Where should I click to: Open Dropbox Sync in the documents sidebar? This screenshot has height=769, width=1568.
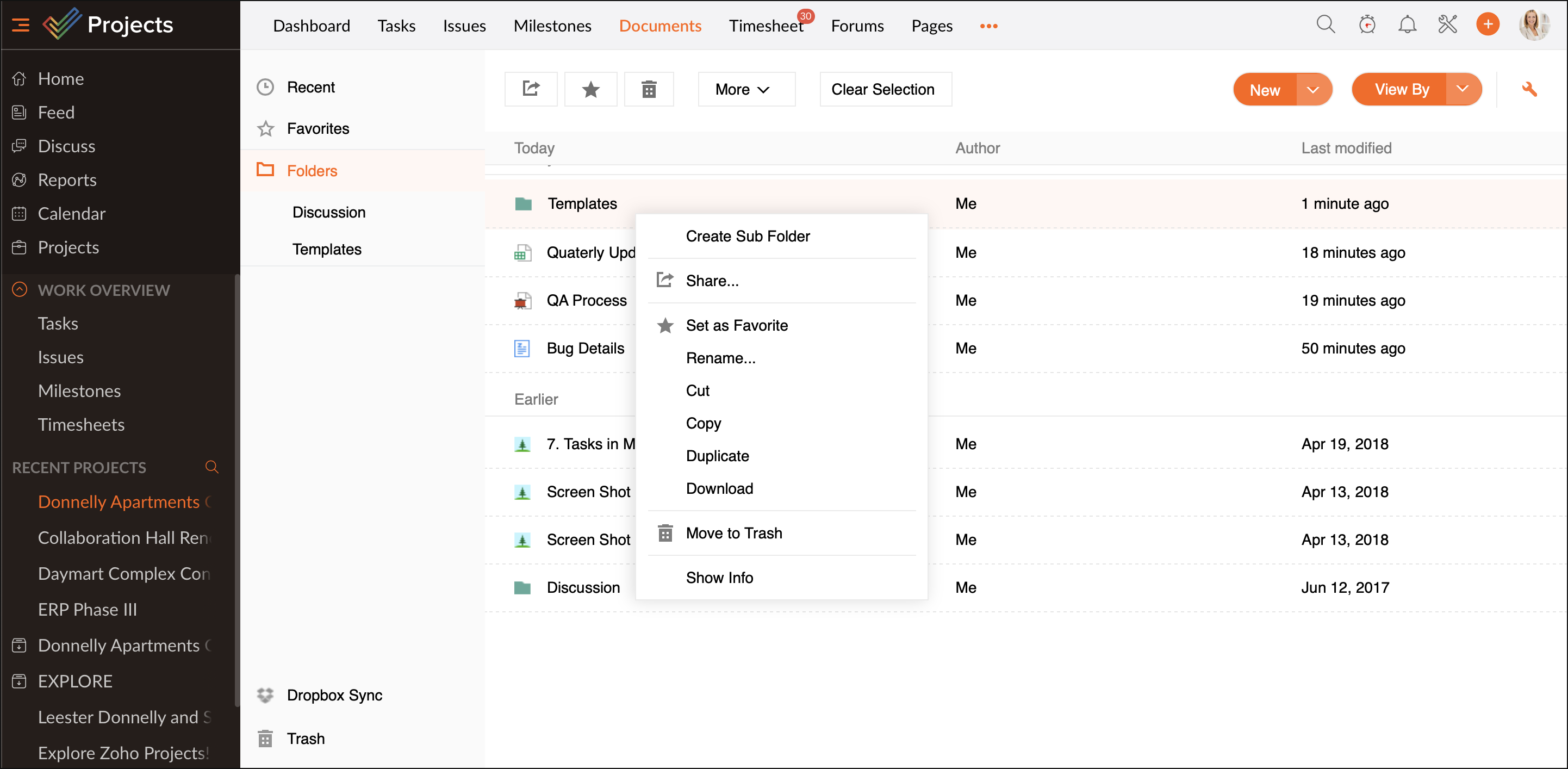(x=334, y=694)
